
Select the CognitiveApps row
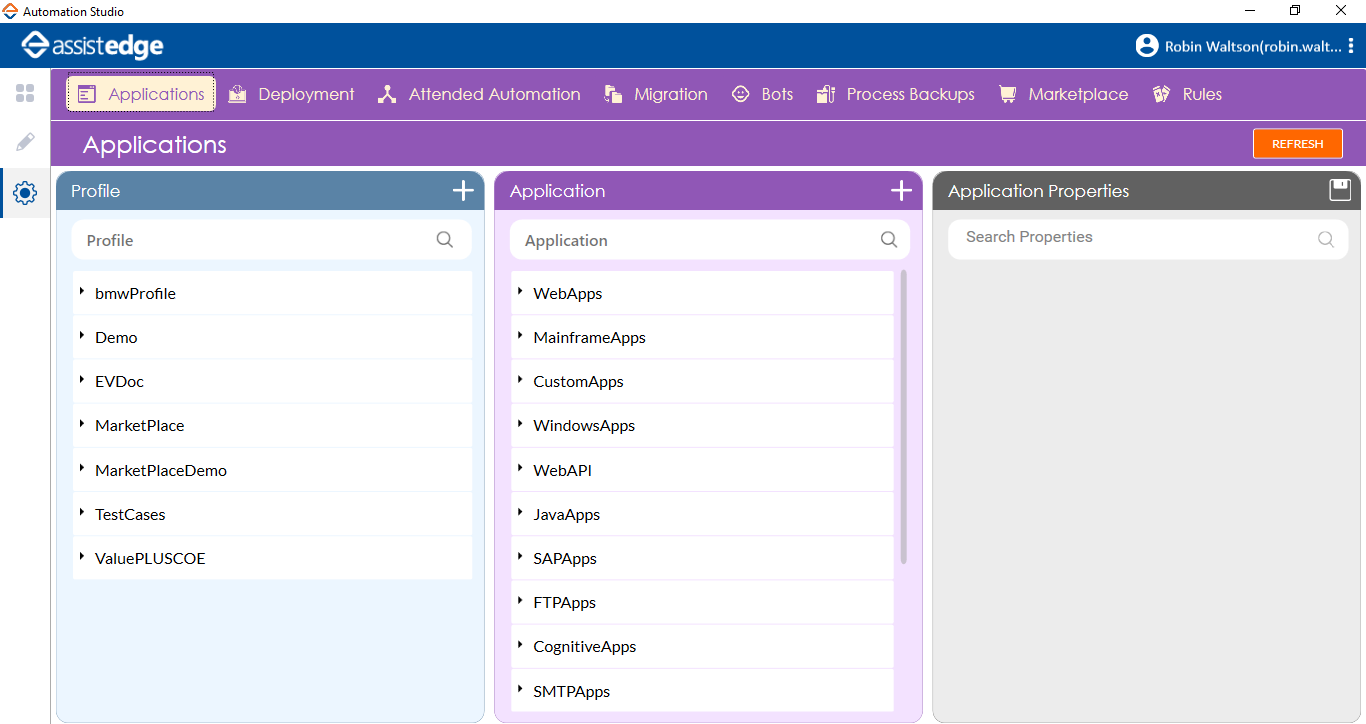(702, 646)
